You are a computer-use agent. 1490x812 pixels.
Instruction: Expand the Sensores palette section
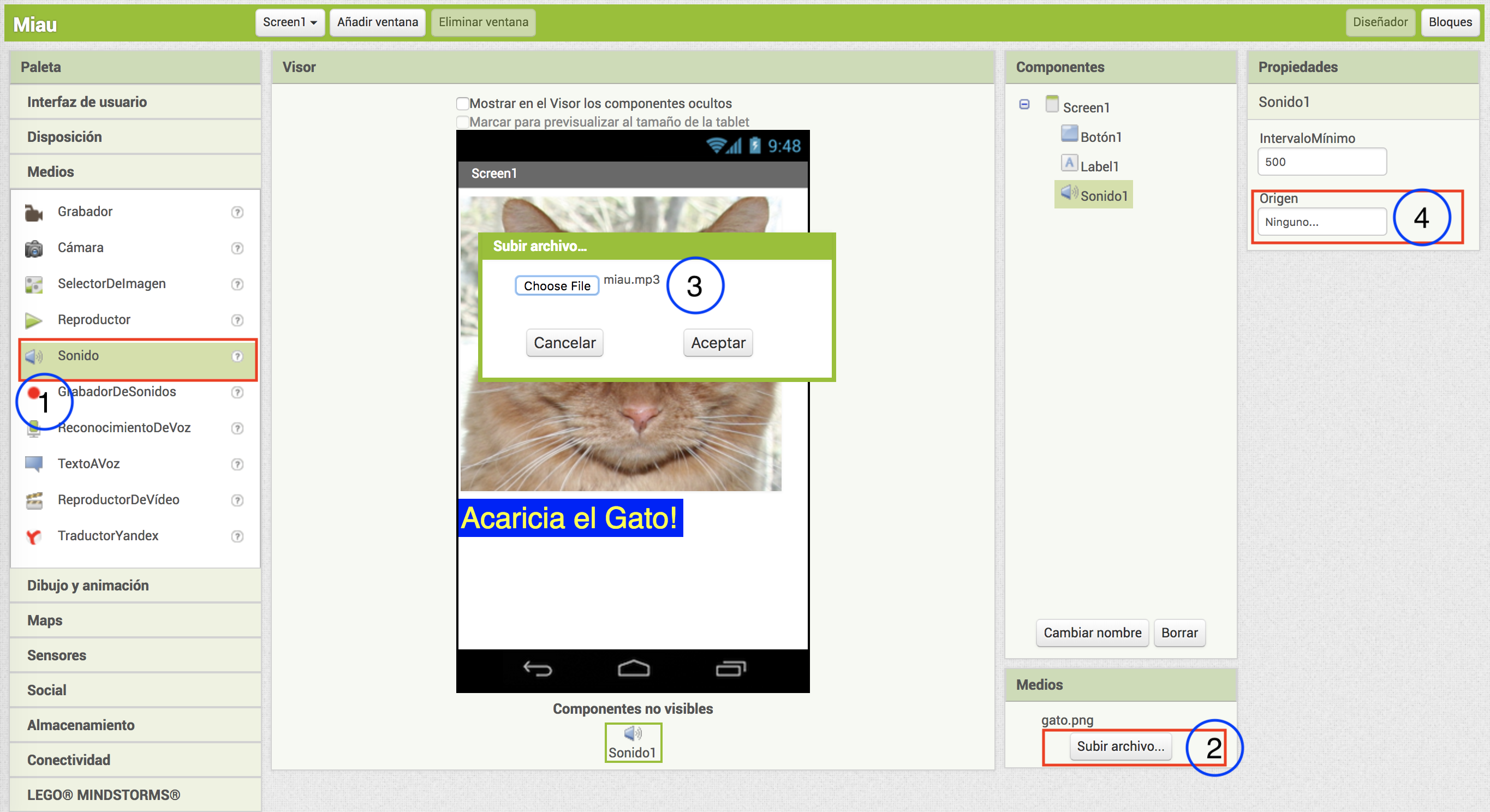pyautogui.click(x=56, y=655)
